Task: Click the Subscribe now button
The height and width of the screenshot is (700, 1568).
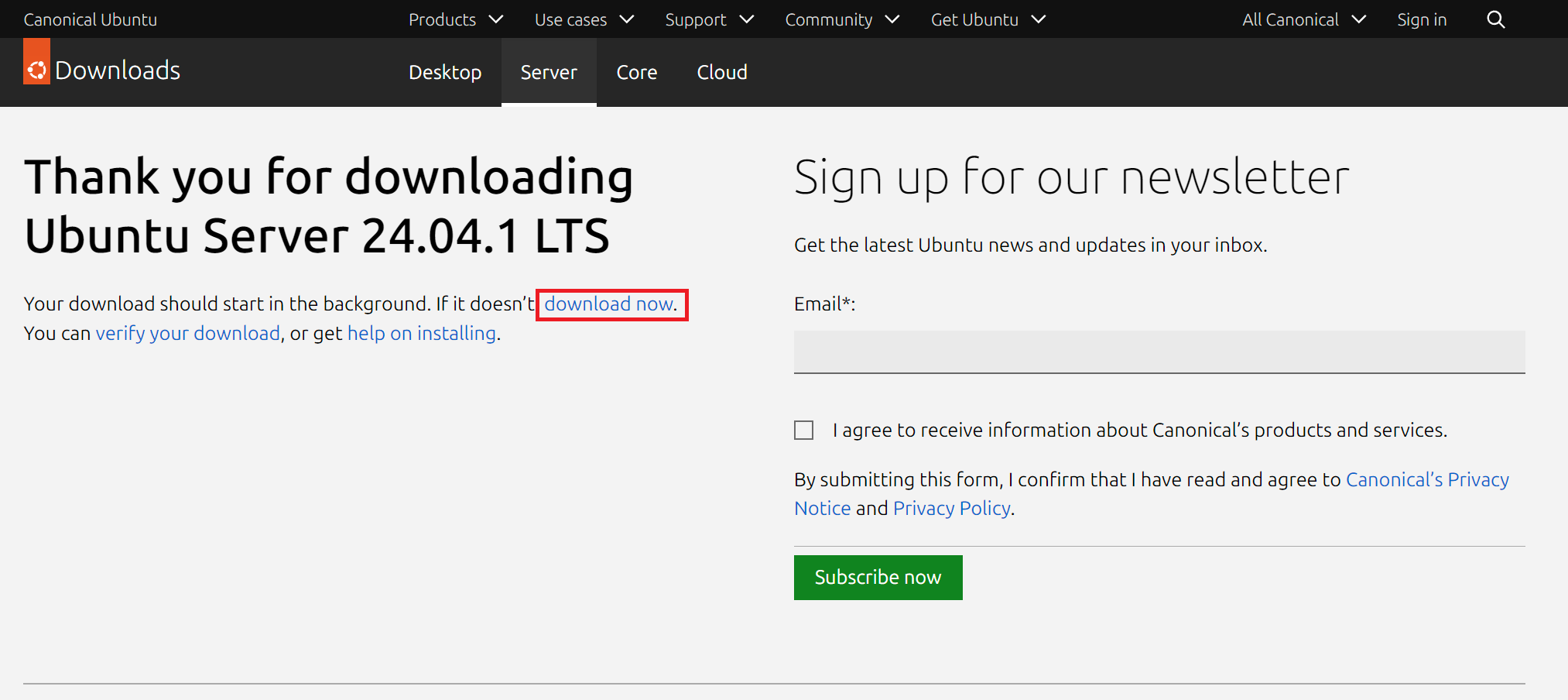Action: (878, 578)
